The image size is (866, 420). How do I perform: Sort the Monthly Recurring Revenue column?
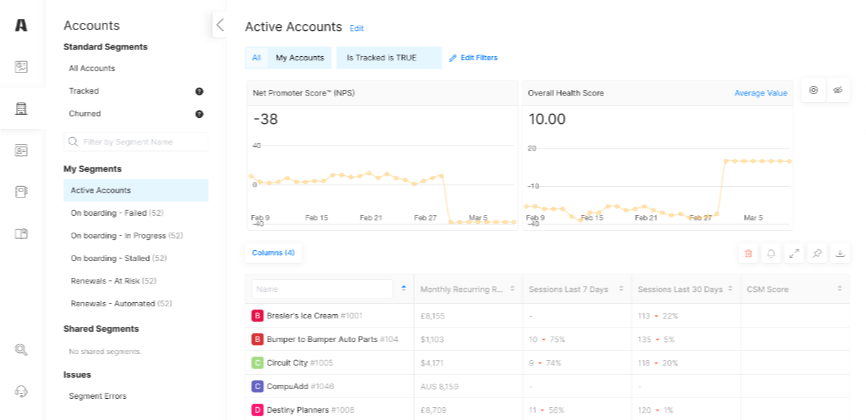coord(512,289)
